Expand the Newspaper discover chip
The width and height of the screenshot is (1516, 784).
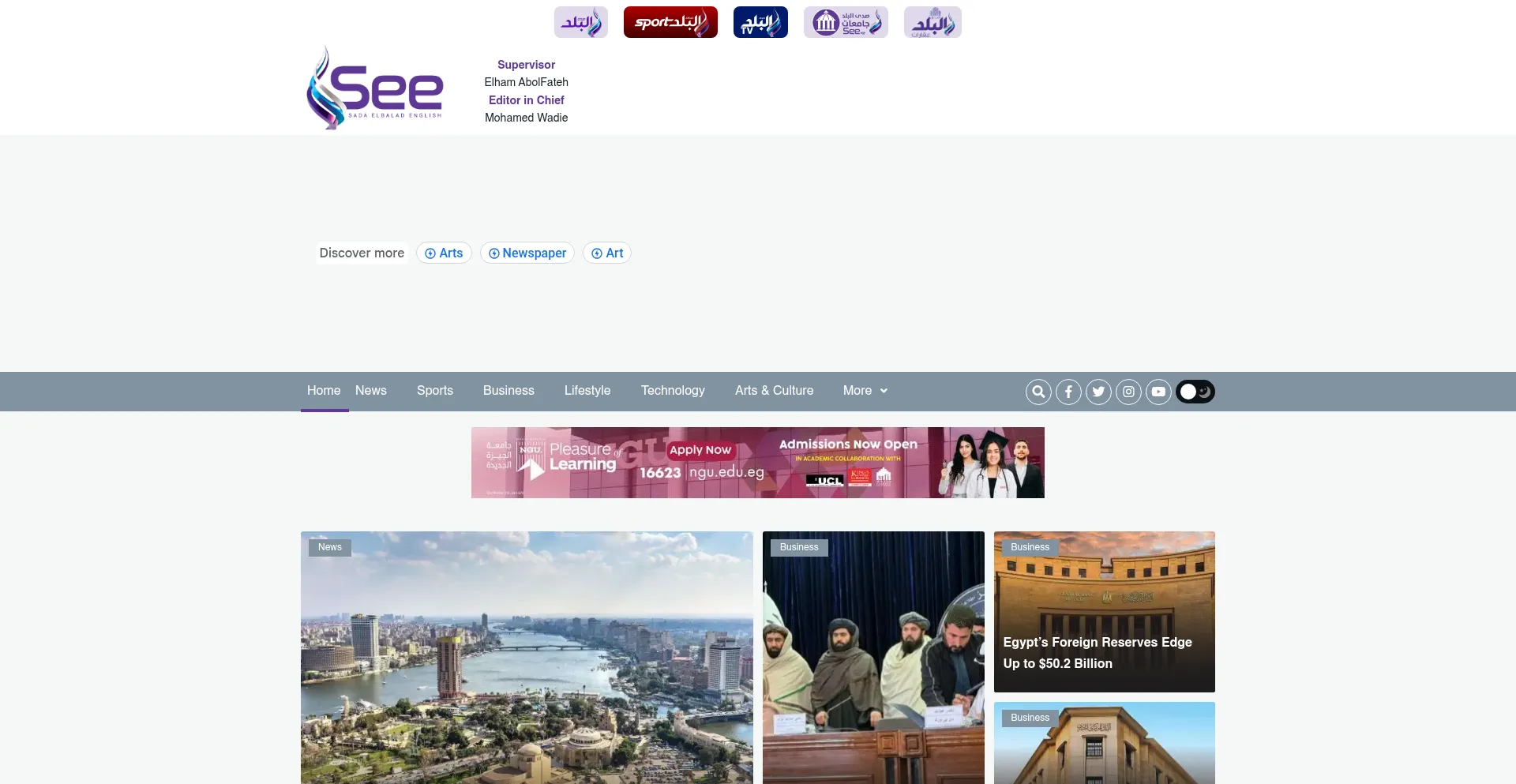527,253
